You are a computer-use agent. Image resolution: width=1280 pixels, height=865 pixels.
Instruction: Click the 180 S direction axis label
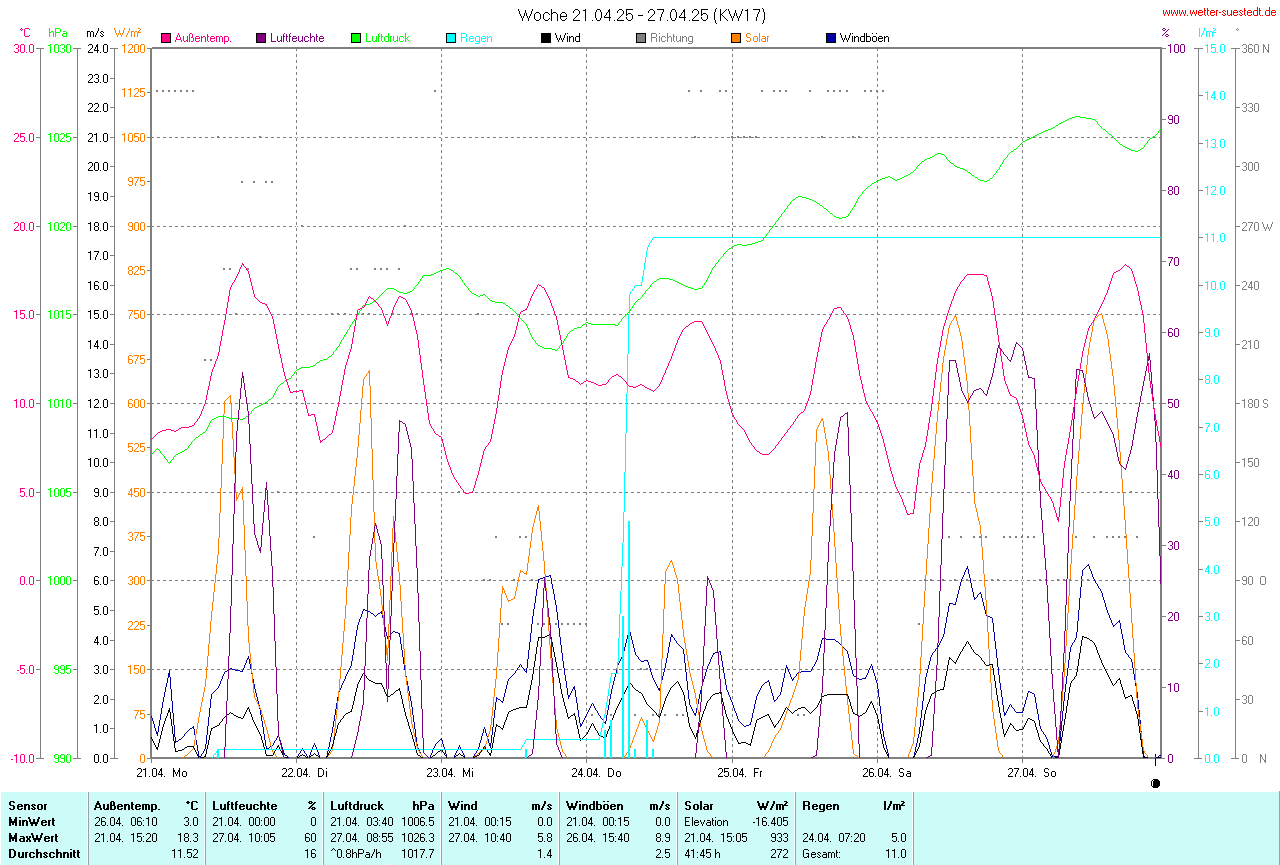[x=1256, y=404]
